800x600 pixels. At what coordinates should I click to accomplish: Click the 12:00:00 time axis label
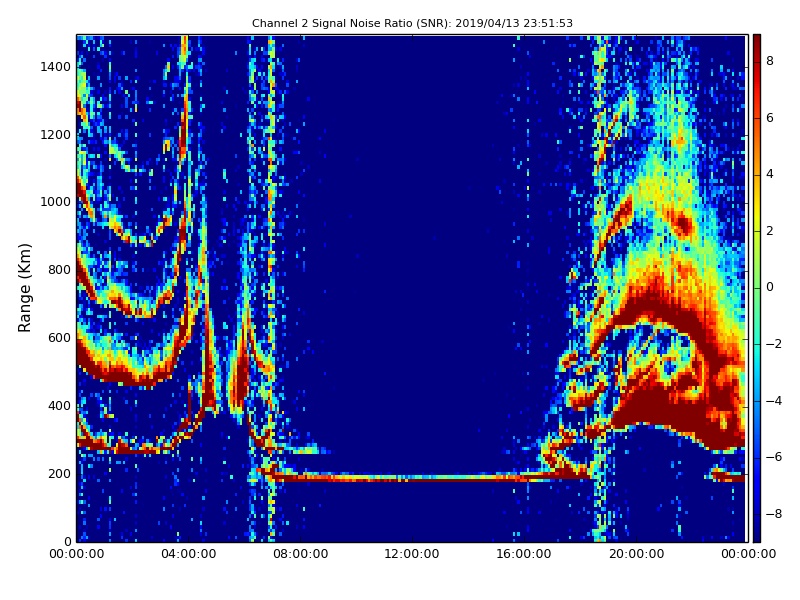coord(412,554)
